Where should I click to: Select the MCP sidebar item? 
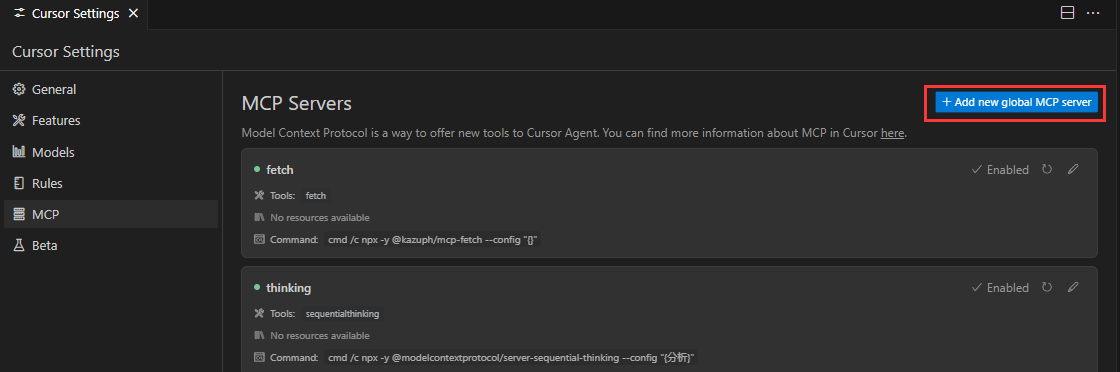coord(111,214)
